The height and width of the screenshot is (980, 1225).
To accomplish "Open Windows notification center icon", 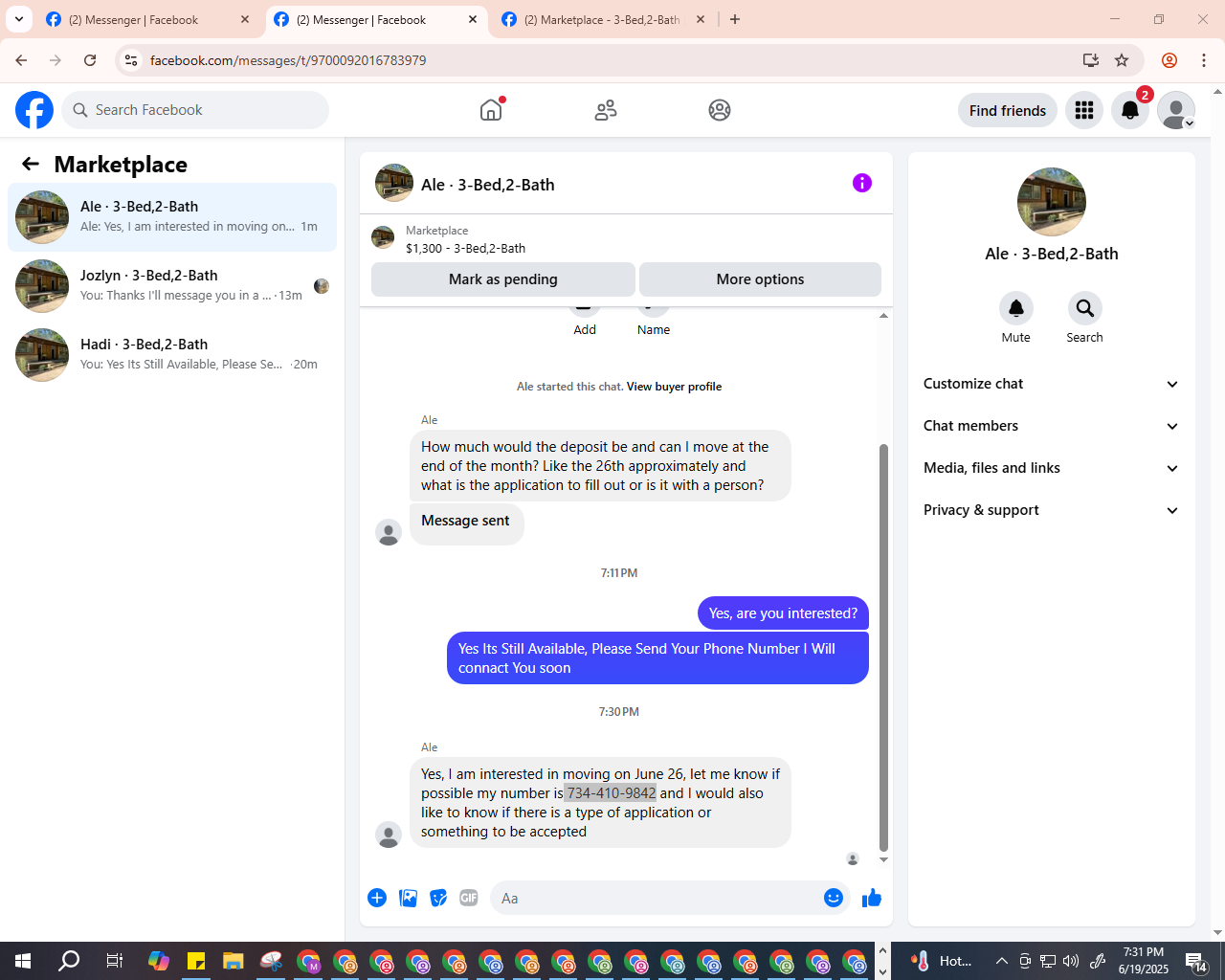I will click(x=1196, y=961).
